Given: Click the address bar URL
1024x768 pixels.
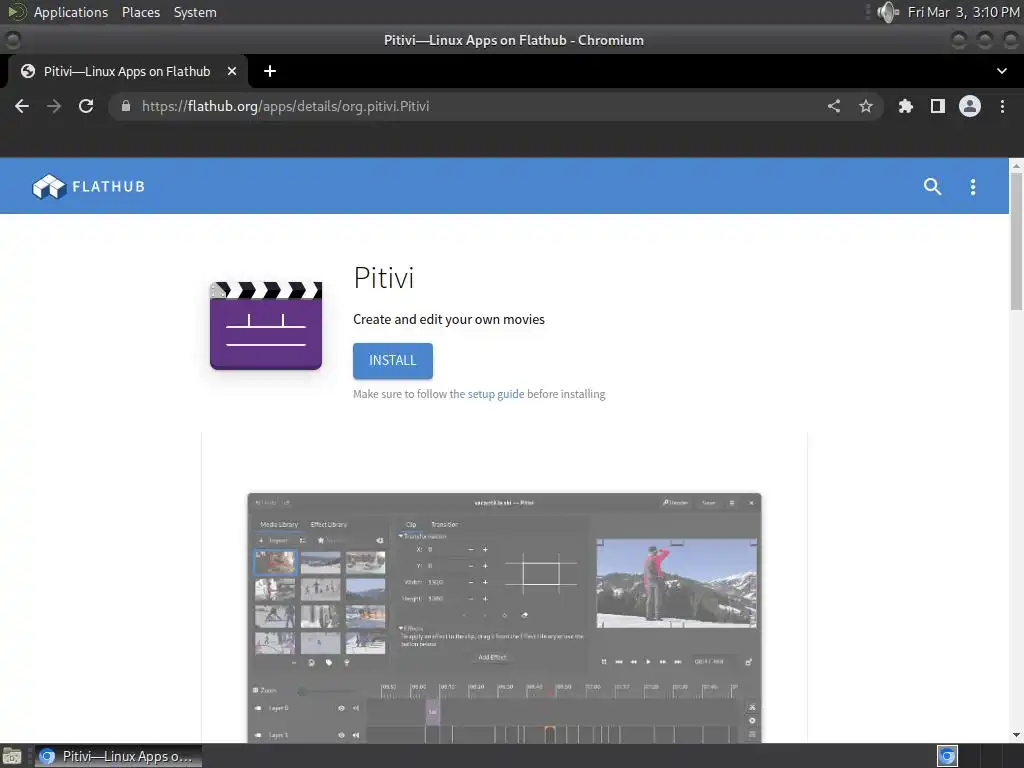Looking at the screenshot, I should 285,106.
